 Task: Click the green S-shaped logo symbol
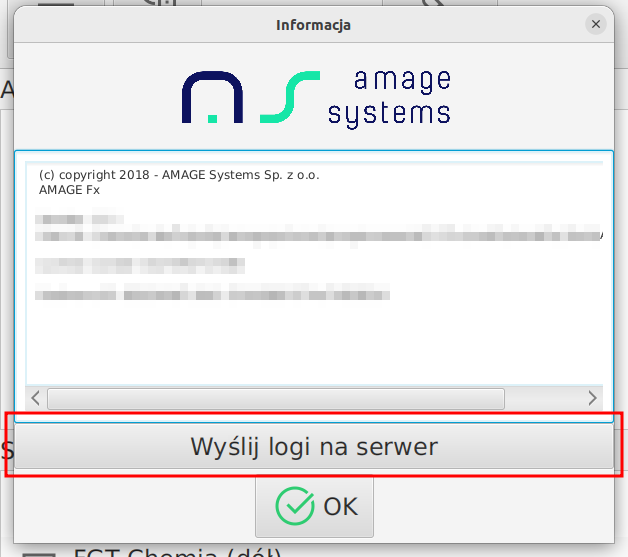point(290,97)
